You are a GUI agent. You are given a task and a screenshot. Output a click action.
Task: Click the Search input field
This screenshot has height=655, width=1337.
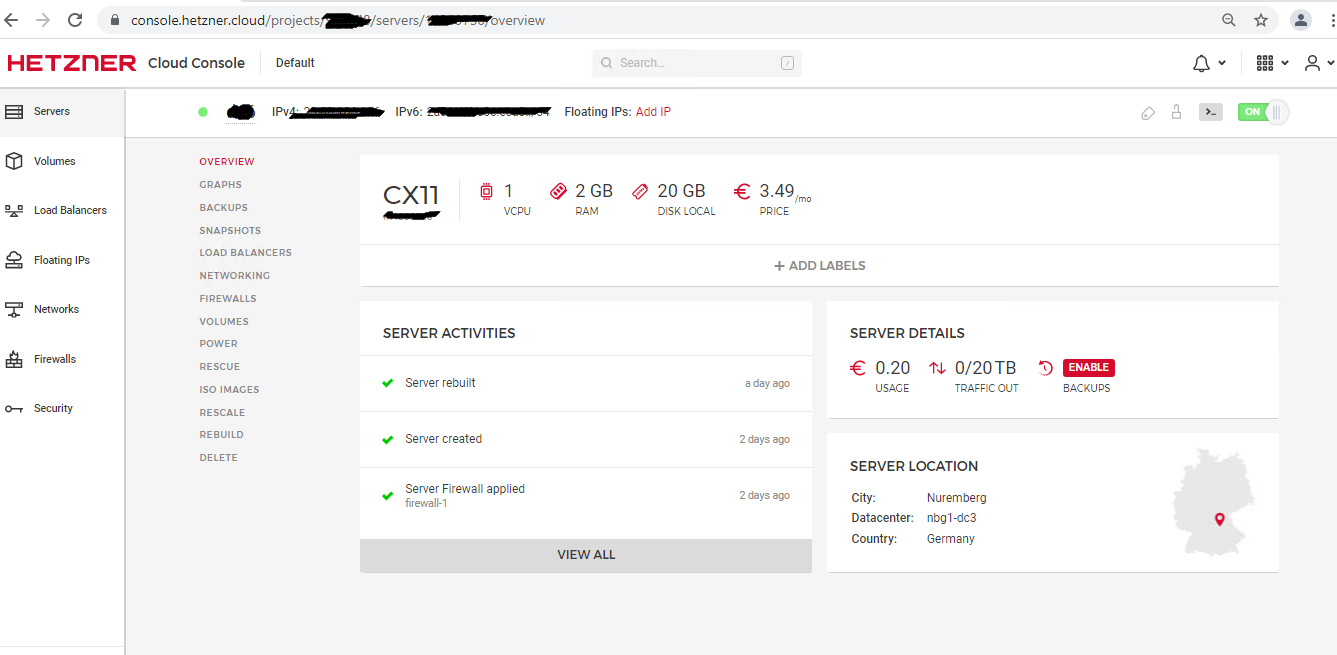point(697,63)
